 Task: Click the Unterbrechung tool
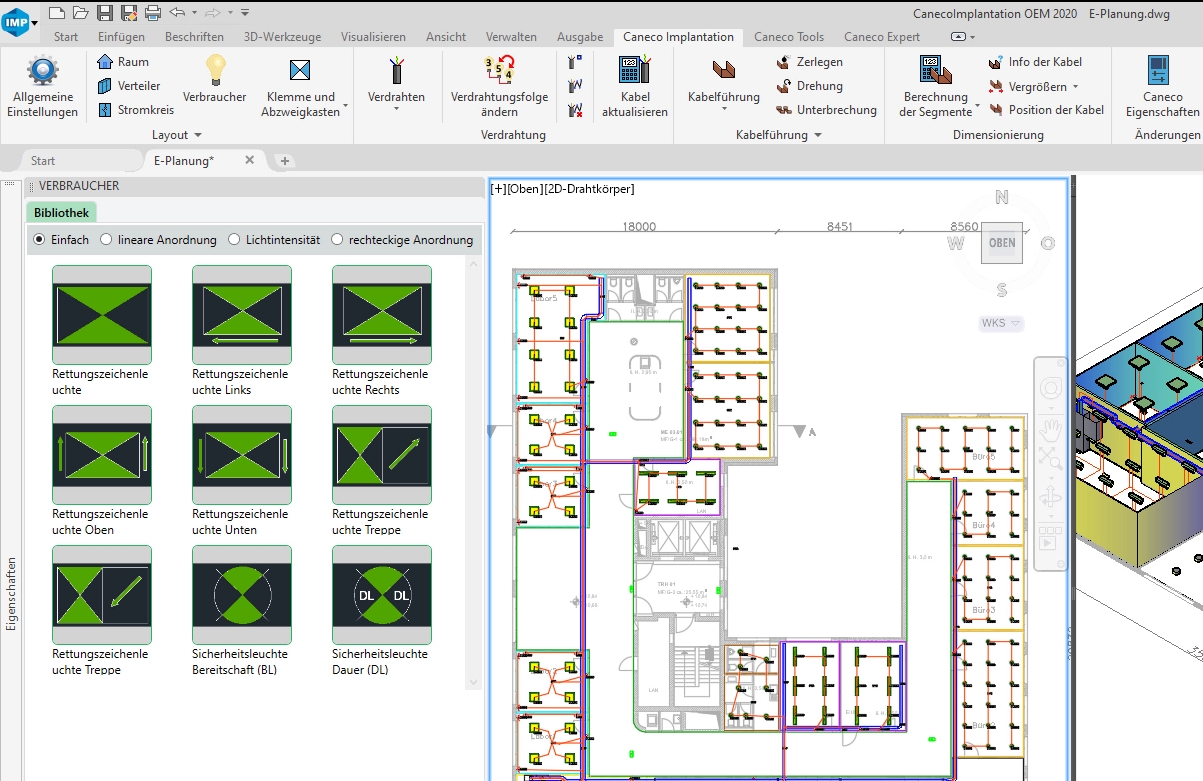click(826, 110)
